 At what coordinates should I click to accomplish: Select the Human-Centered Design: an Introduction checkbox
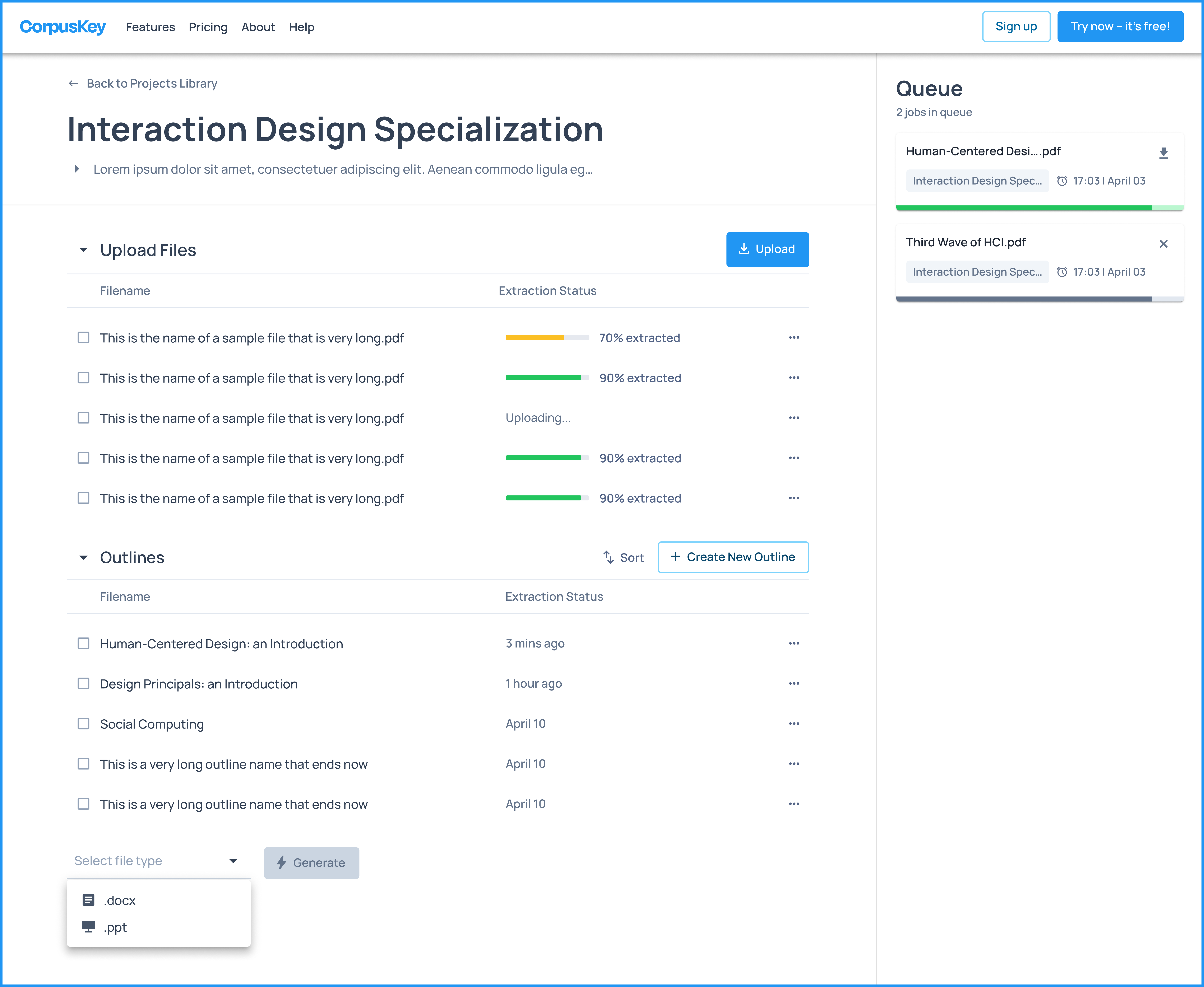pos(84,644)
